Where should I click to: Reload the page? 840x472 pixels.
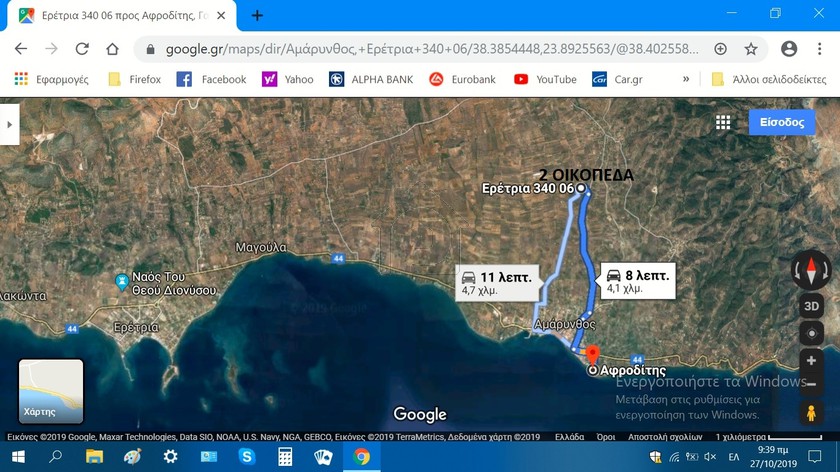pyautogui.click(x=82, y=49)
